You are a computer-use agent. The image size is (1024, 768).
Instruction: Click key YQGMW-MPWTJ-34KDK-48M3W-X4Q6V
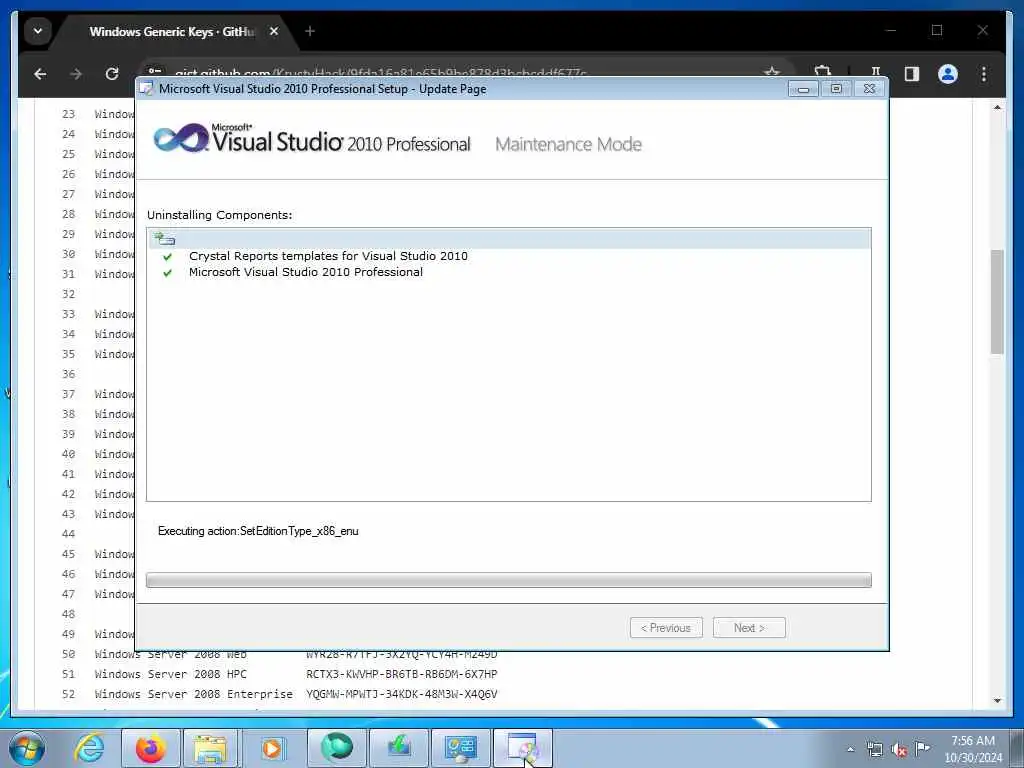coord(402,694)
